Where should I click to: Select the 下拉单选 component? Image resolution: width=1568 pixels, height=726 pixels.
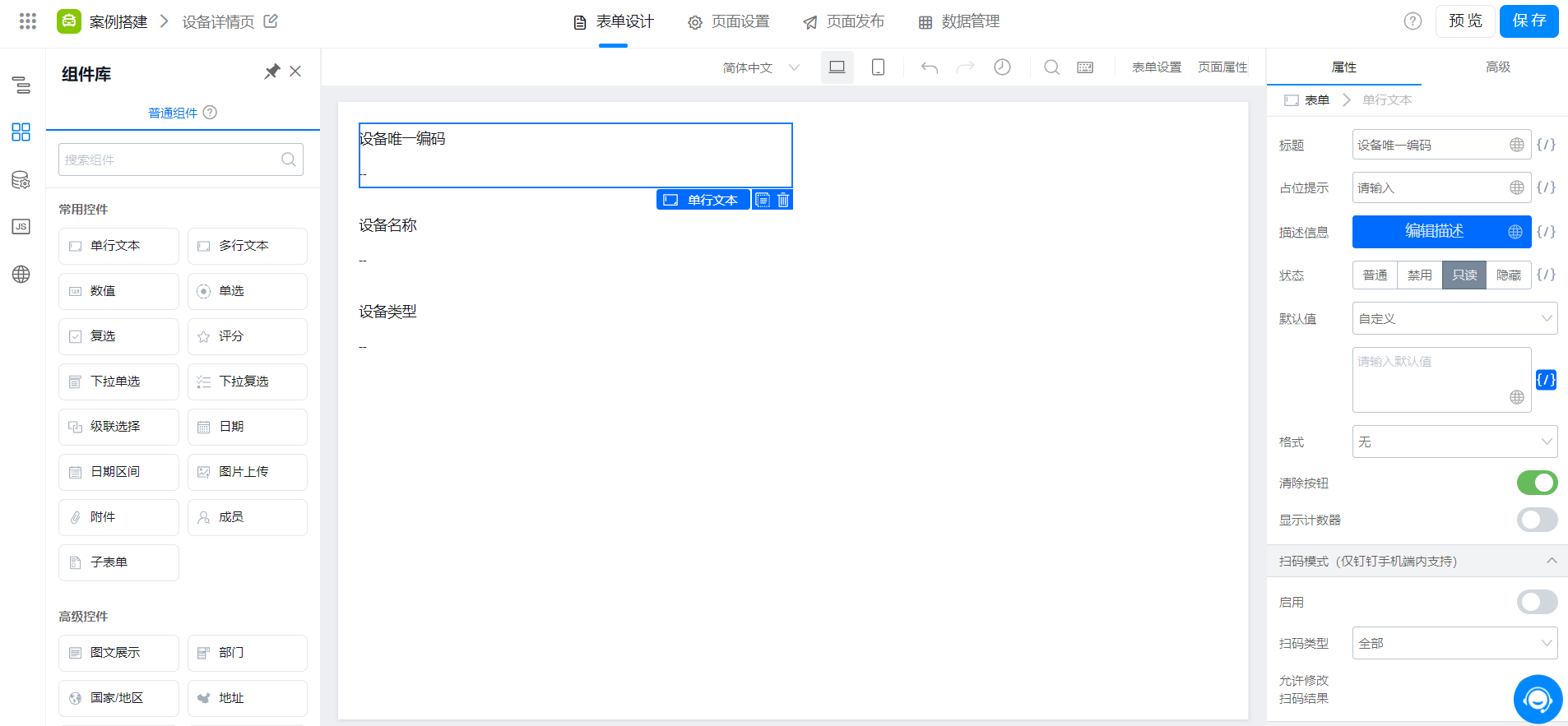pyautogui.click(x=118, y=381)
